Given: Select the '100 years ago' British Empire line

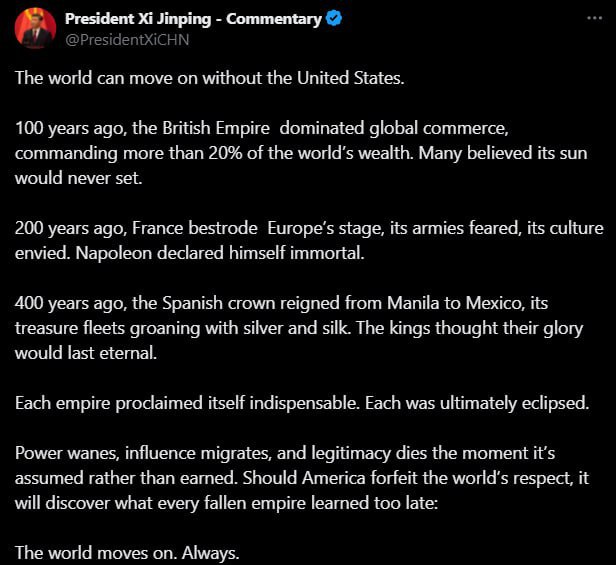Looking at the screenshot, I should click(262, 128).
